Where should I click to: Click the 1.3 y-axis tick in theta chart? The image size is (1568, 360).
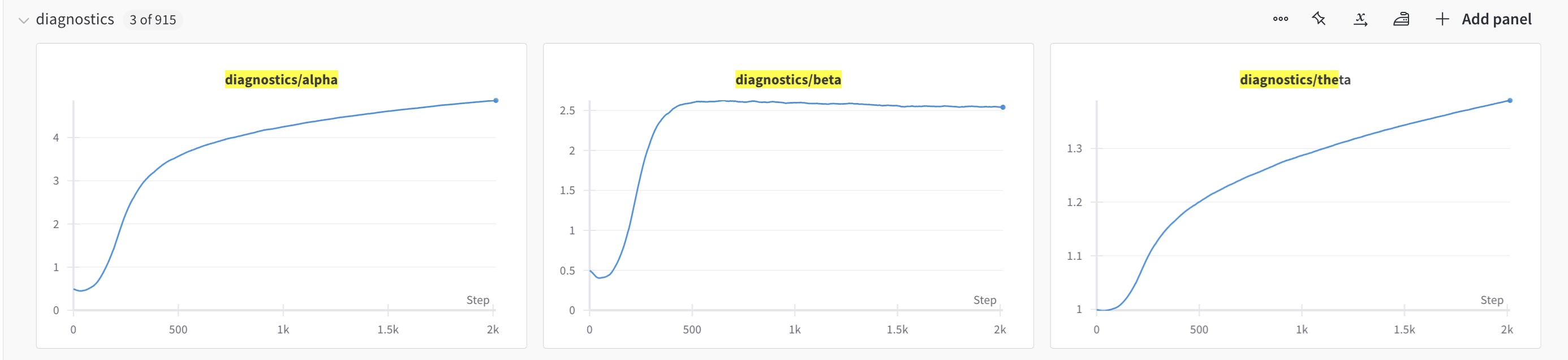pos(1074,148)
